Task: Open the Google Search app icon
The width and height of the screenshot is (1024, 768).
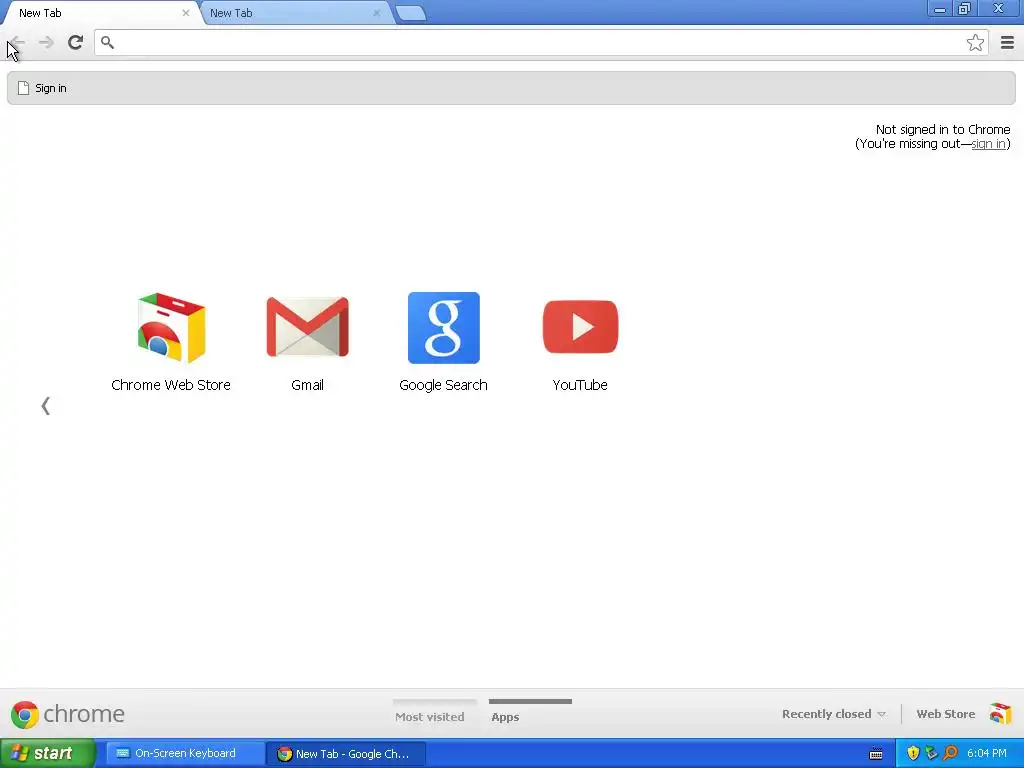Action: pyautogui.click(x=443, y=328)
